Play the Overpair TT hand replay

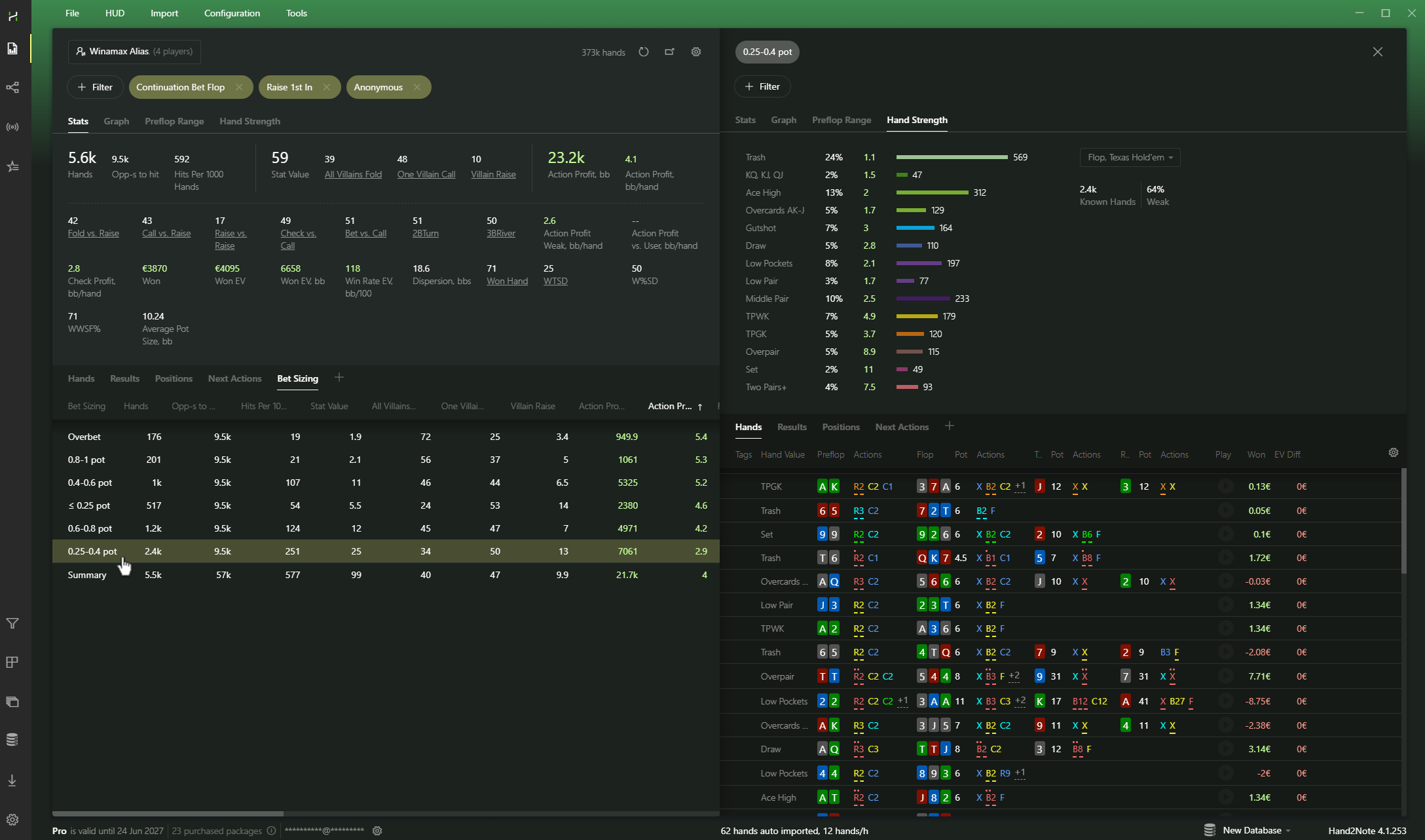point(1225,676)
